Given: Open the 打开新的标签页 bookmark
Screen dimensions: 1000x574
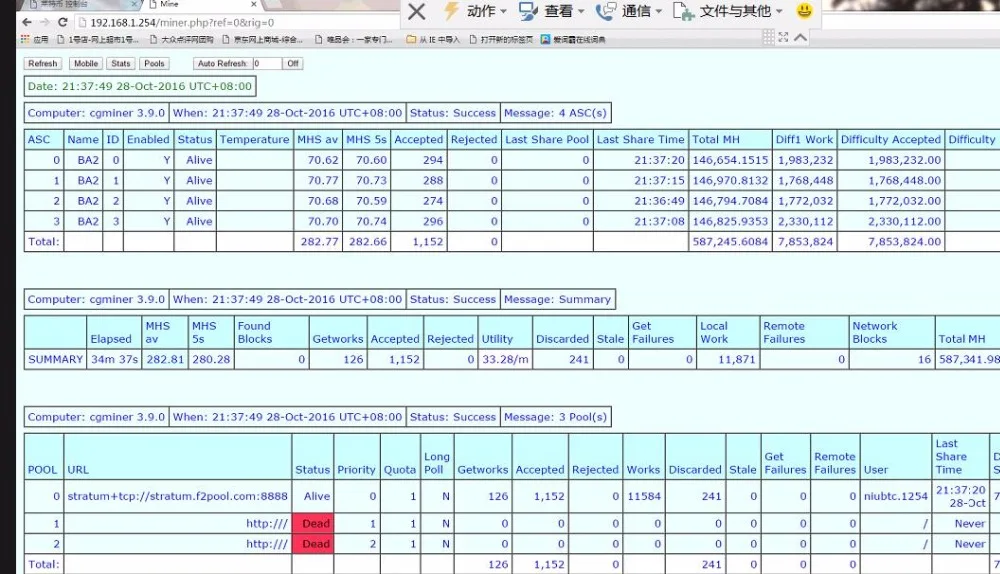Looking at the screenshot, I should [x=501, y=40].
